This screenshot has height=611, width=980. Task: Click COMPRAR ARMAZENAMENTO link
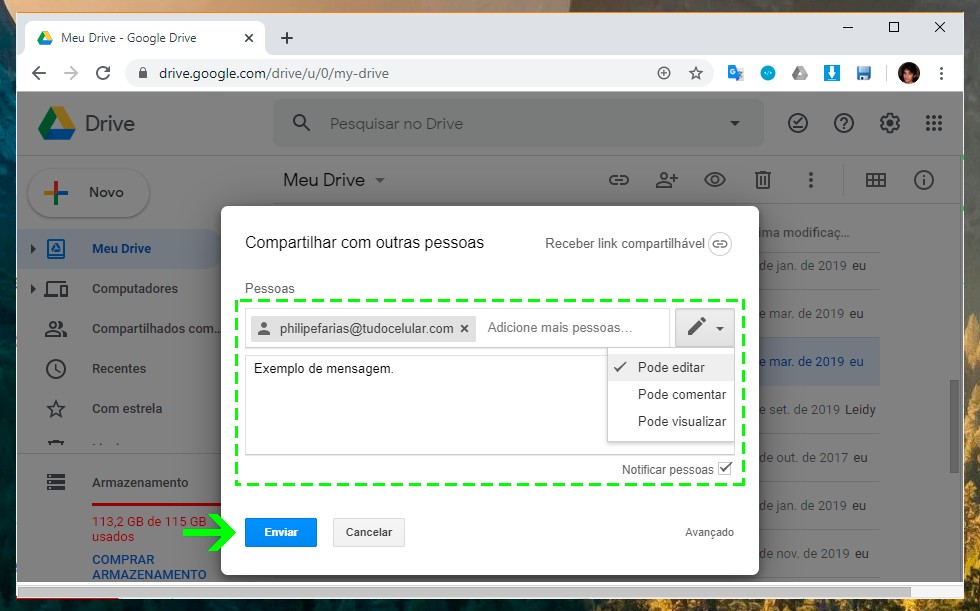[149, 567]
